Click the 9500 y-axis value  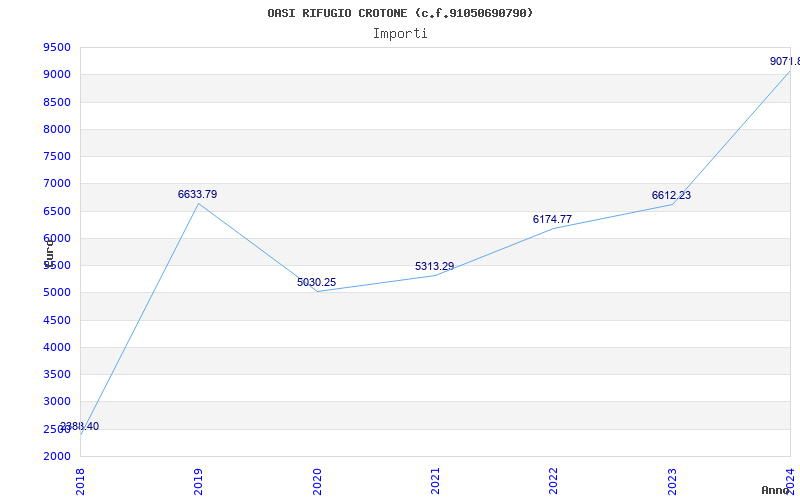pos(57,48)
